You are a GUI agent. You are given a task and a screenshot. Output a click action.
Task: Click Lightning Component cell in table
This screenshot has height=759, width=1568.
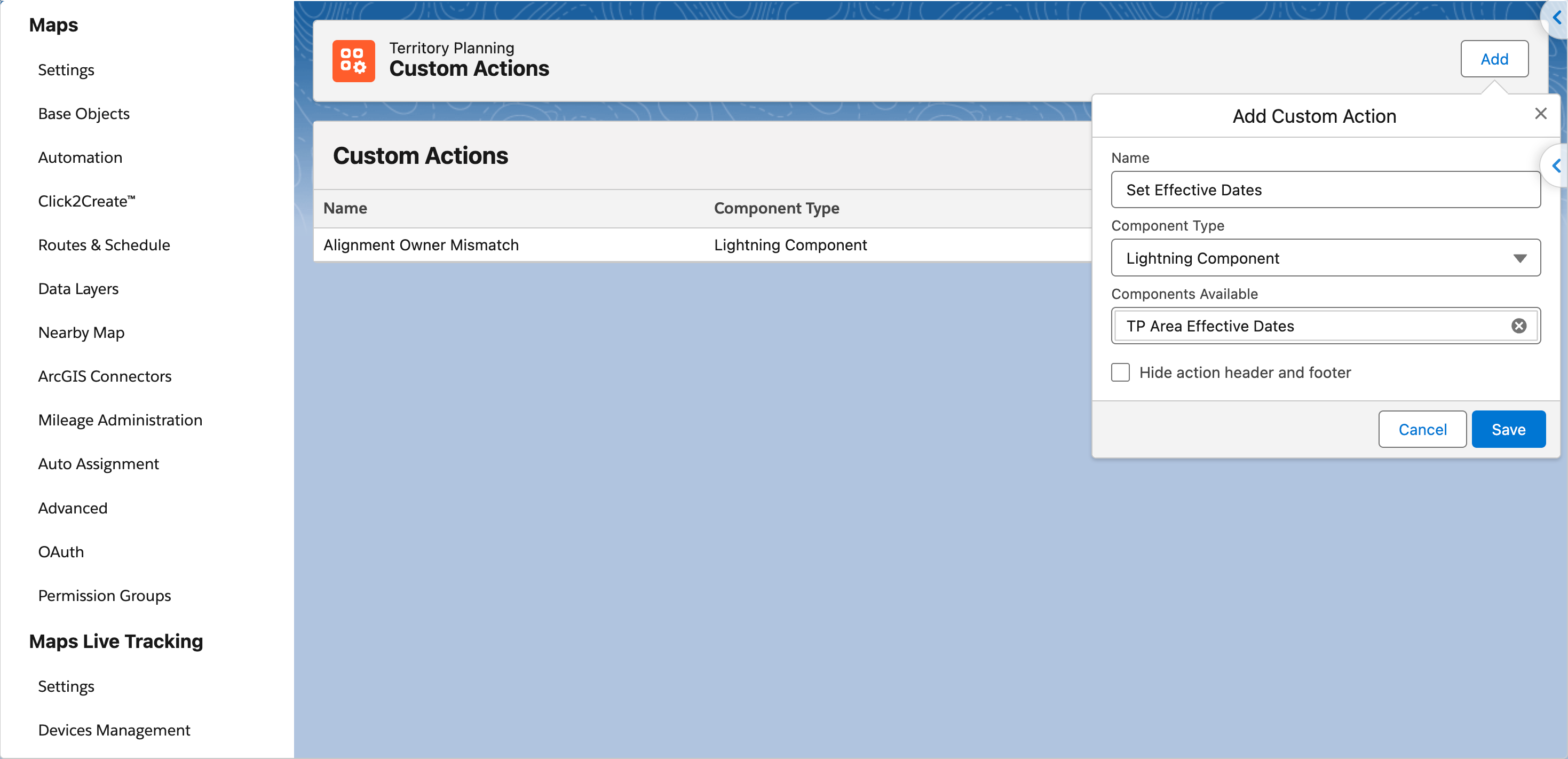[790, 246]
